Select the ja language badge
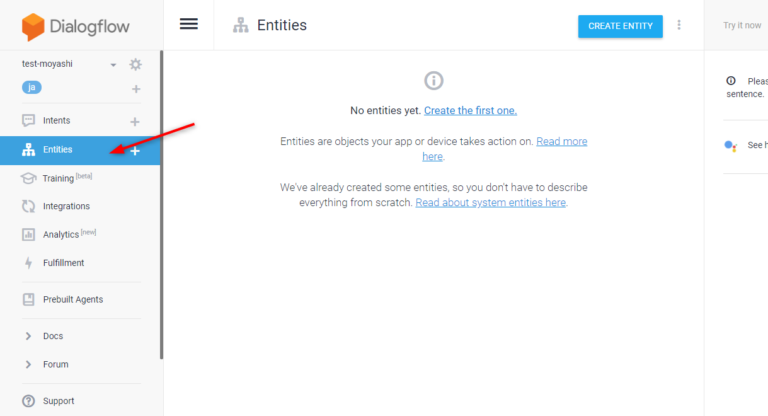This screenshot has height=416, width=768. coord(33,88)
